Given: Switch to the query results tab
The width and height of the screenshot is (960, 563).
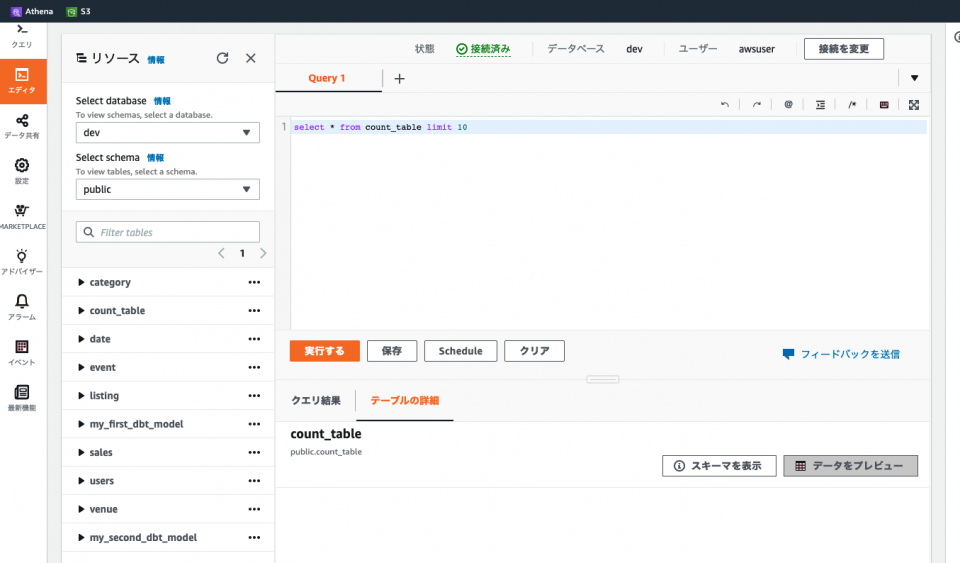Looking at the screenshot, I should [316, 400].
